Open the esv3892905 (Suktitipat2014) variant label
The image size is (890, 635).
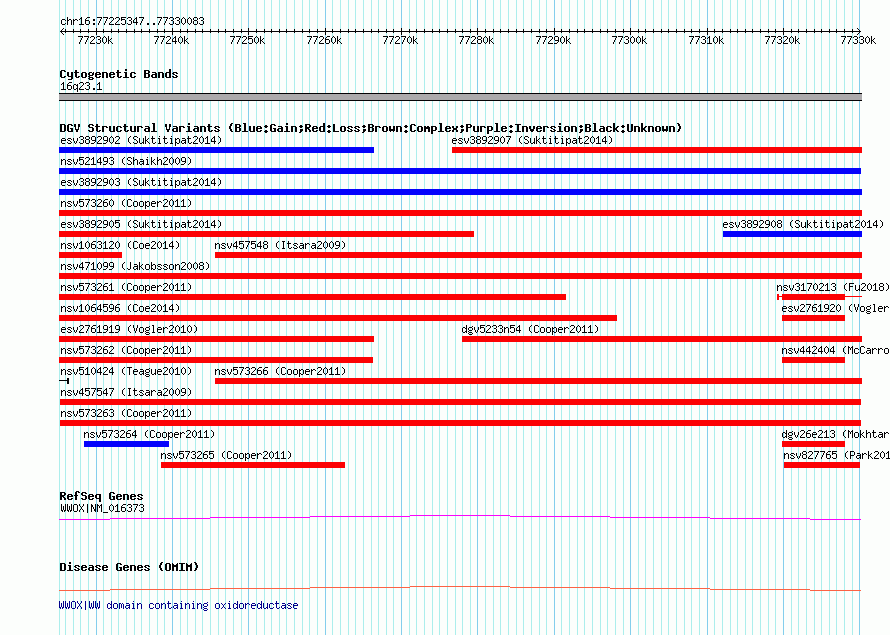[141, 224]
